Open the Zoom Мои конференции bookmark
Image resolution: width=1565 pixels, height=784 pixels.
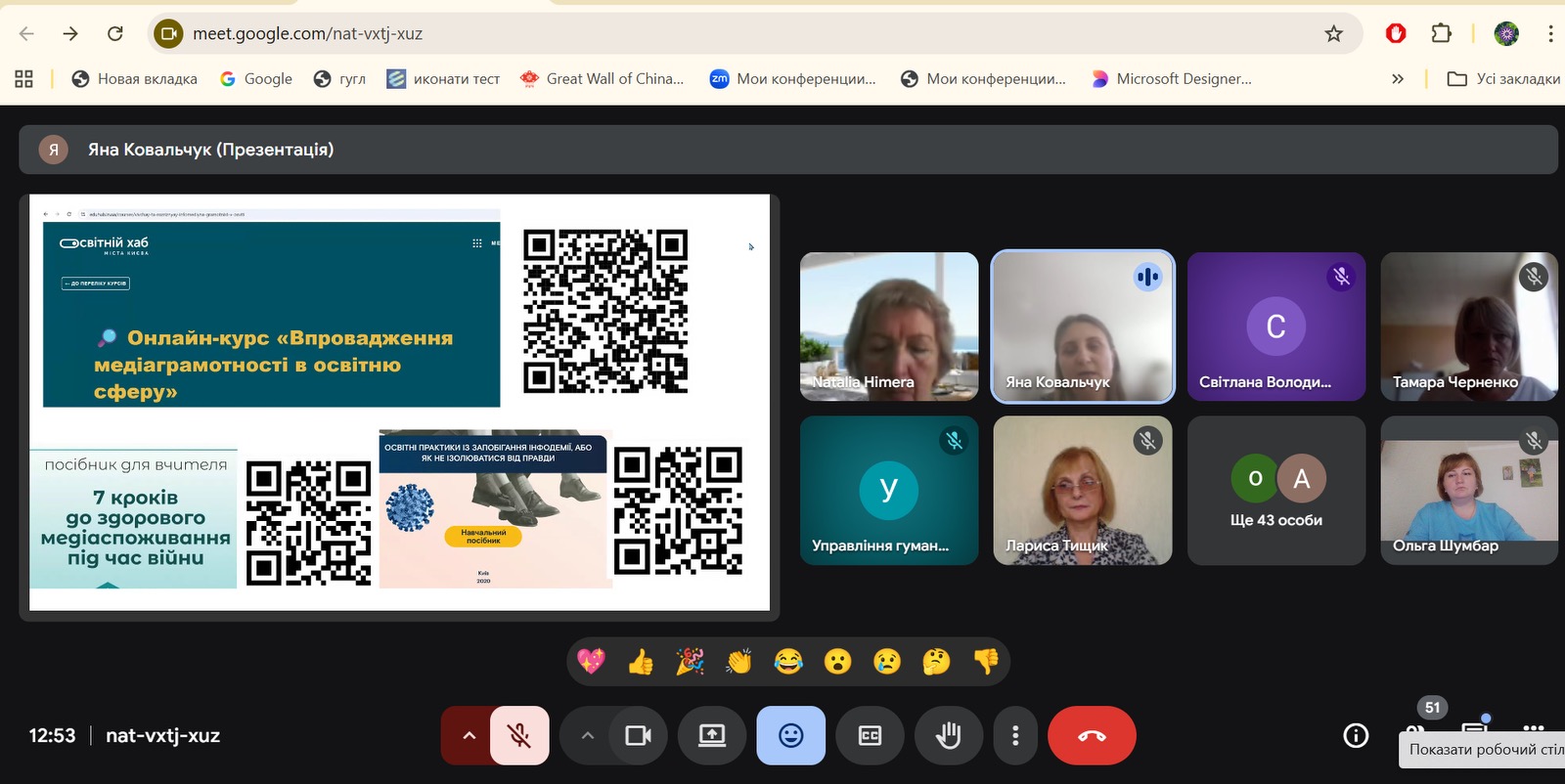(x=792, y=79)
